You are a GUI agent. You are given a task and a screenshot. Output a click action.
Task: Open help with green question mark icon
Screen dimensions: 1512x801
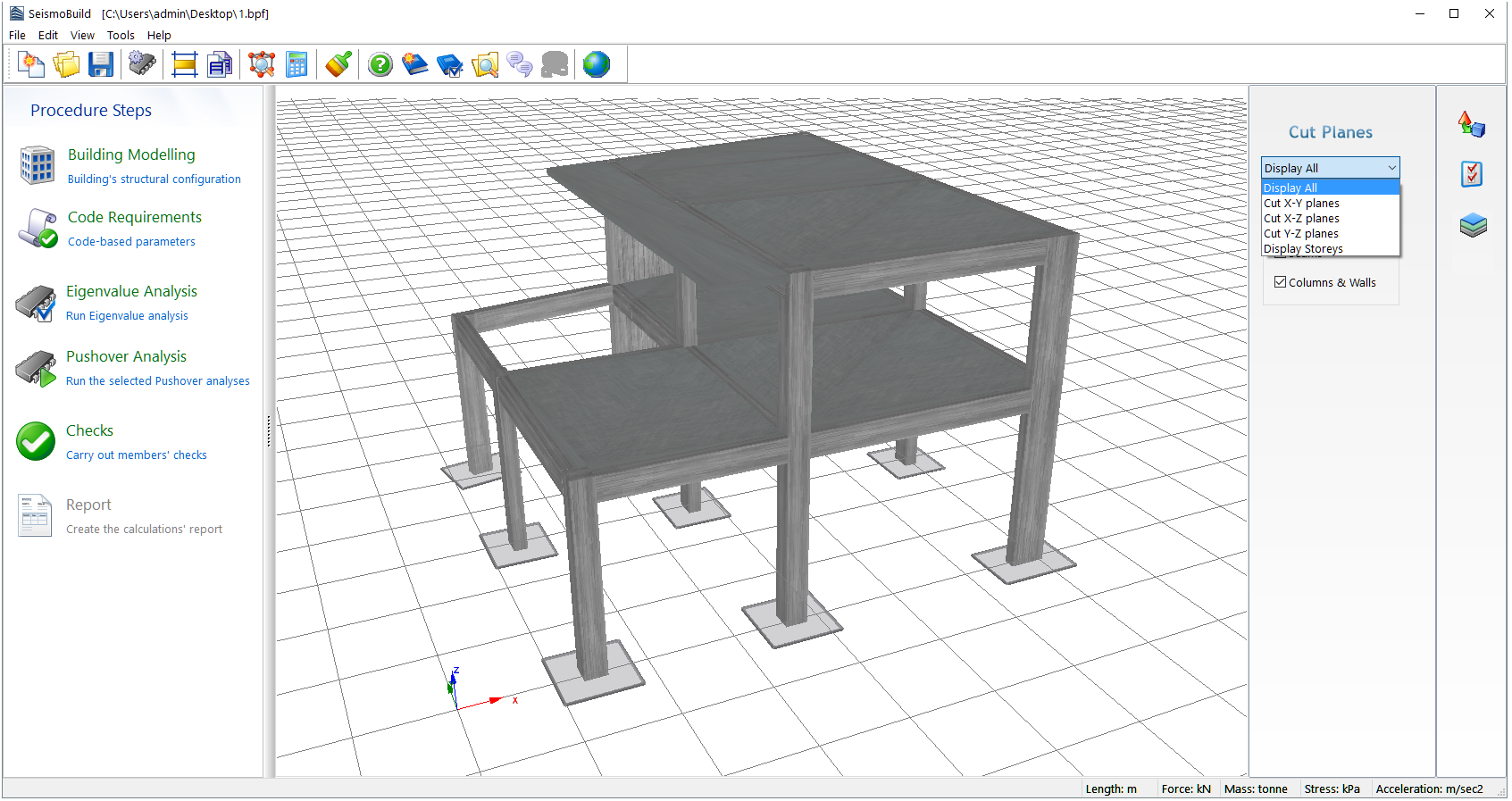tap(380, 64)
